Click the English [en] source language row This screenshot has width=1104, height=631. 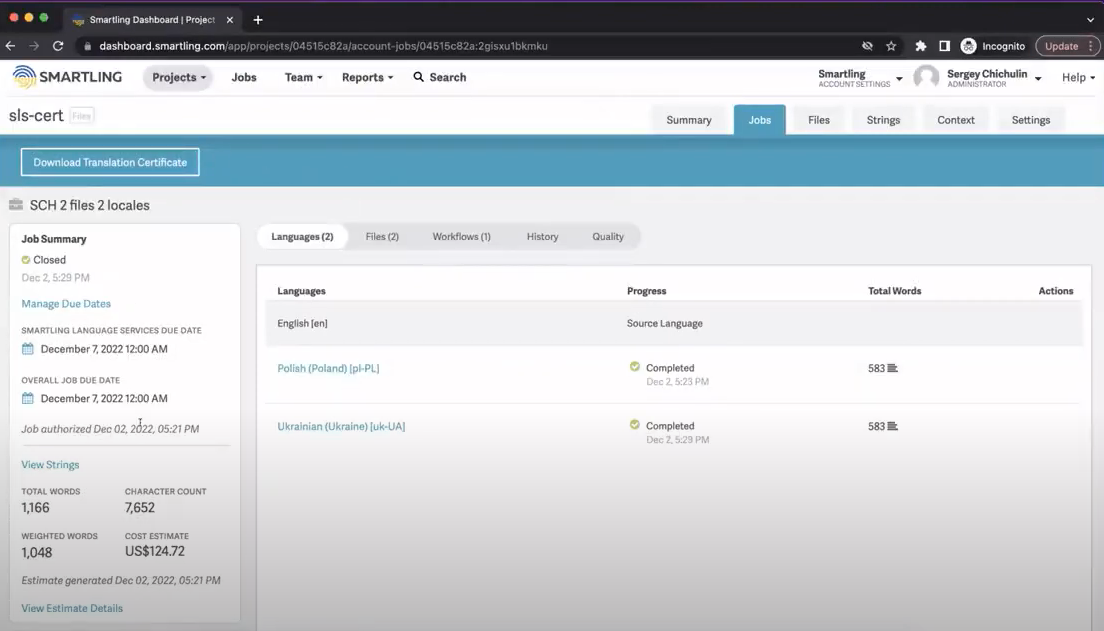[674, 323]
